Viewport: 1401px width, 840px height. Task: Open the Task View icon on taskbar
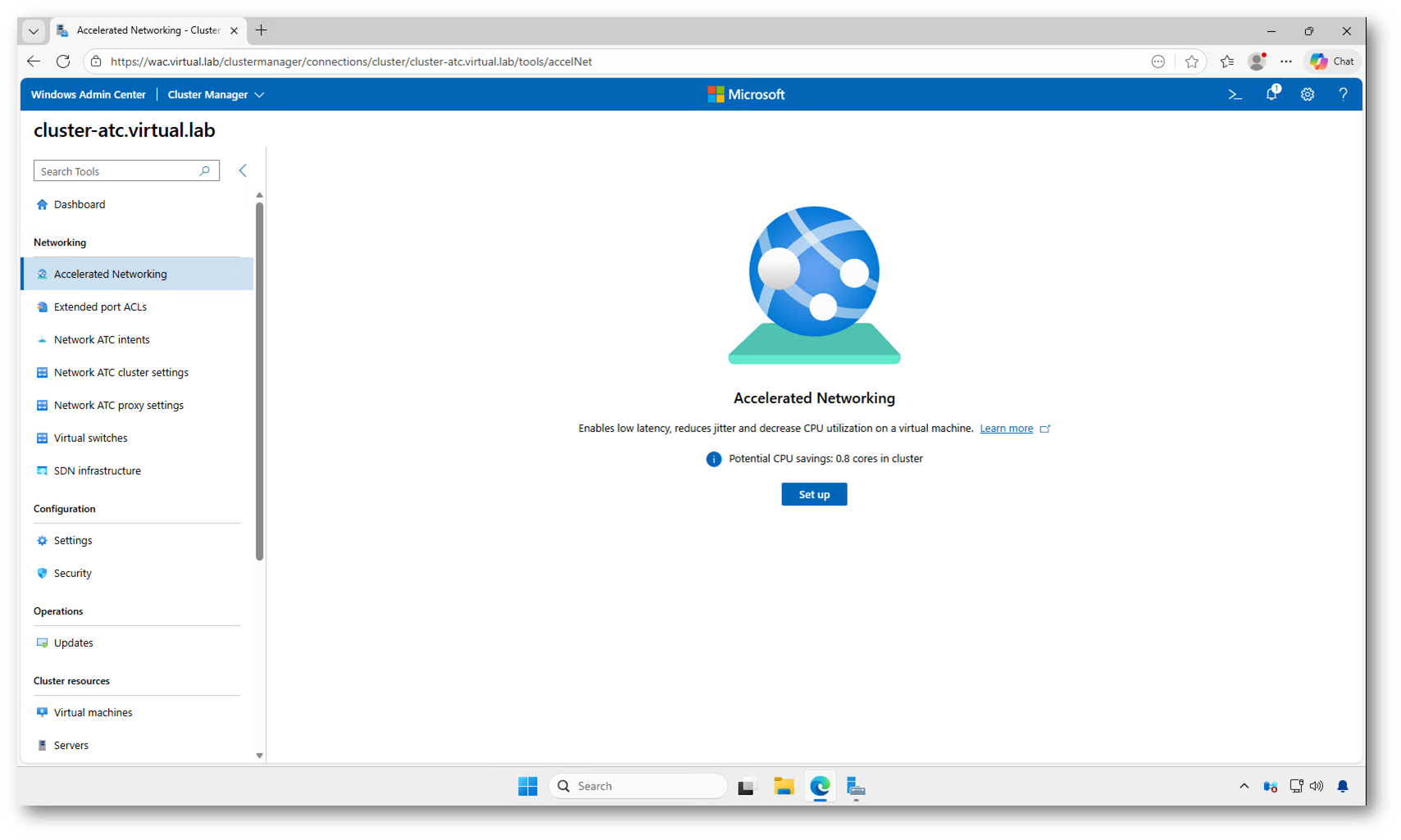[x=746, y=787]
